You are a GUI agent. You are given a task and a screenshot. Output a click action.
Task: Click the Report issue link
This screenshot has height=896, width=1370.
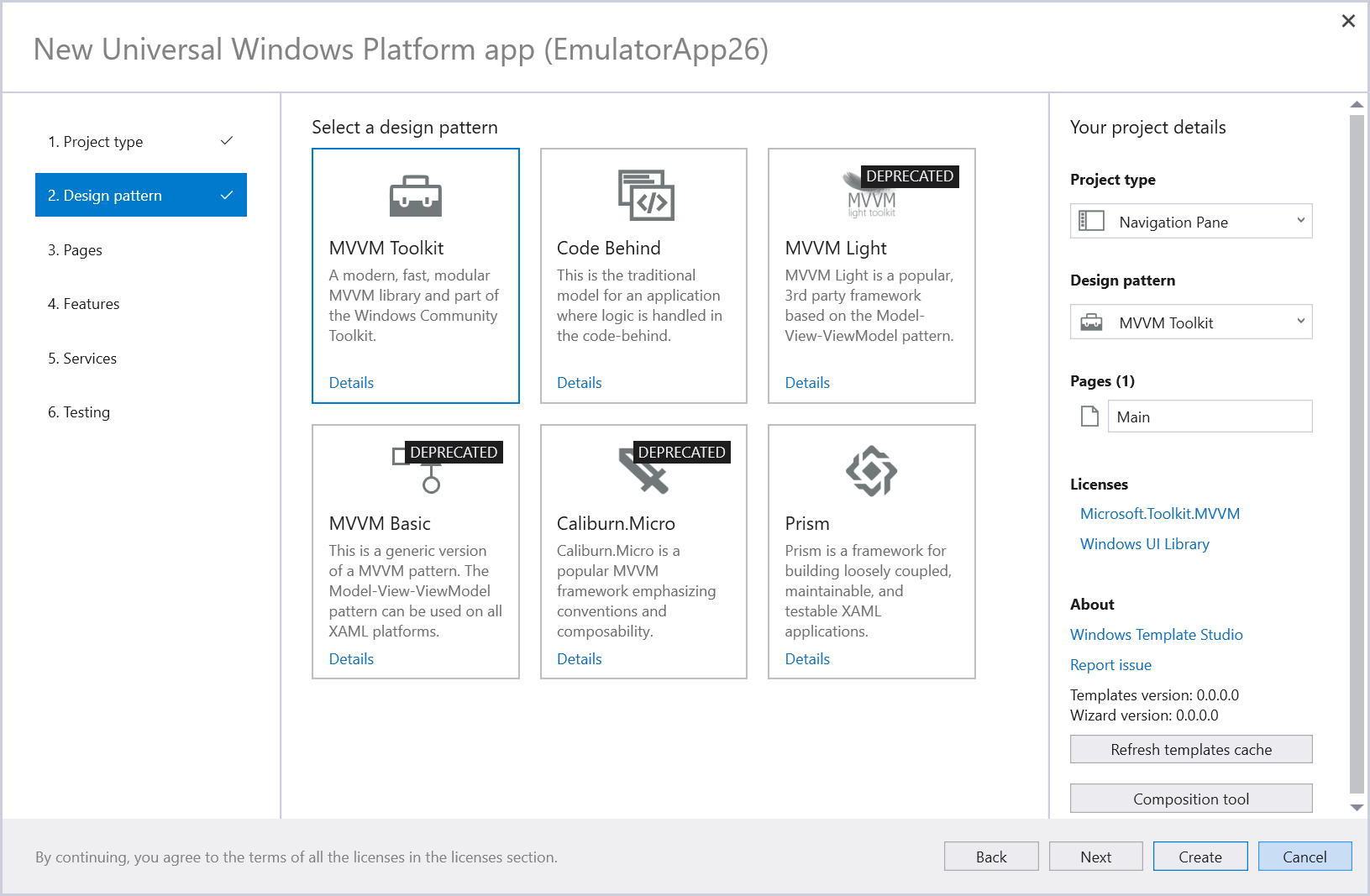pyautogui.click(x=1110, y=665)
